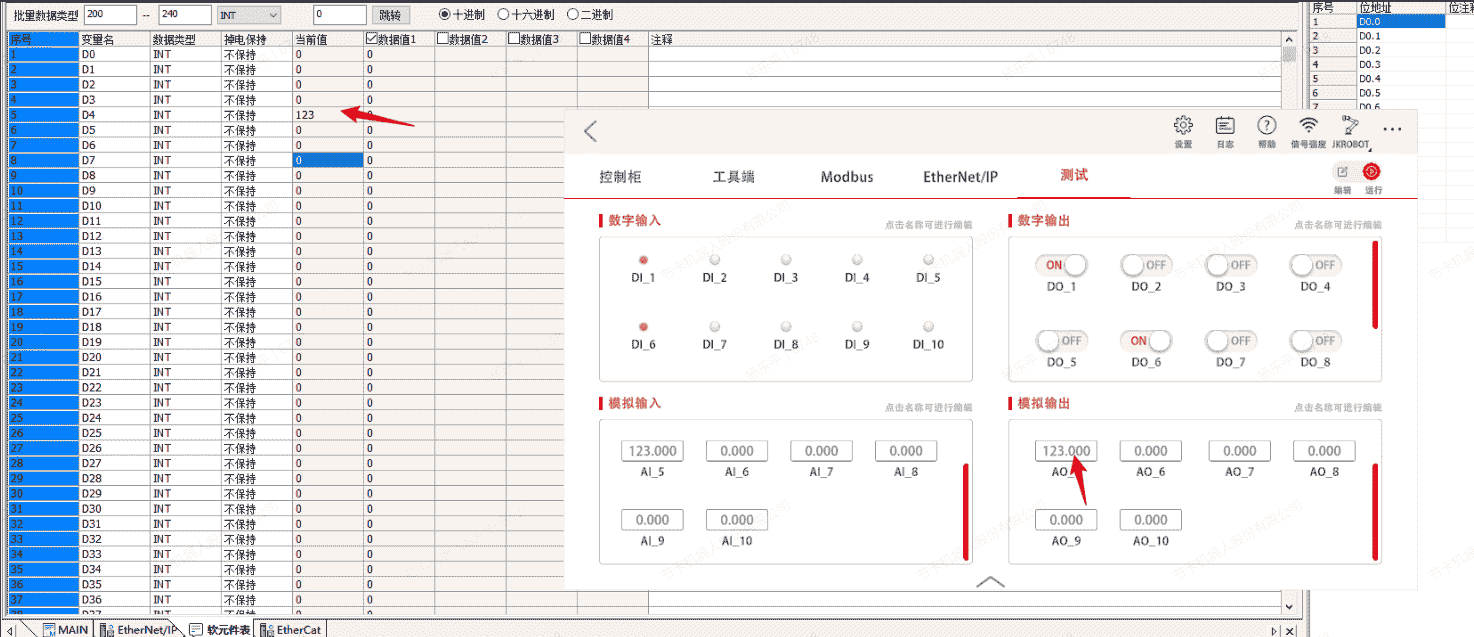Click the AO_6 analog output value field
Screen dimensions: 1474x637
[1150, 451]
